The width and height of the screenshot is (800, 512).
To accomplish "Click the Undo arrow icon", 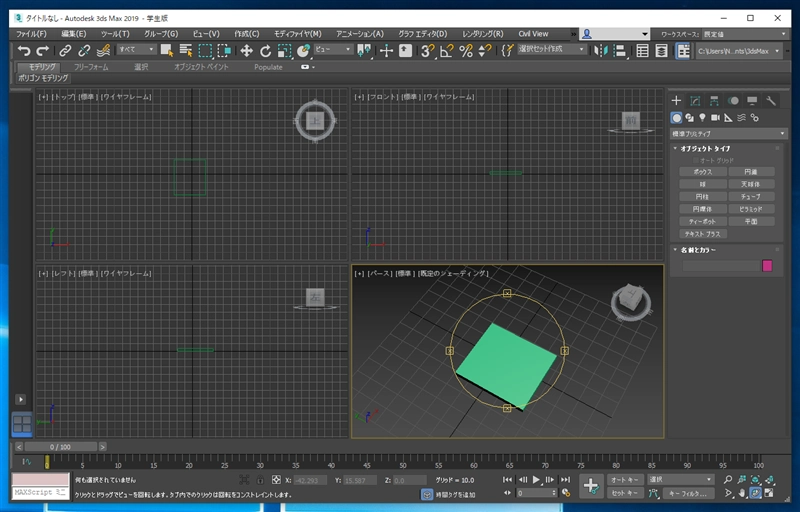I will coord(23,50).
